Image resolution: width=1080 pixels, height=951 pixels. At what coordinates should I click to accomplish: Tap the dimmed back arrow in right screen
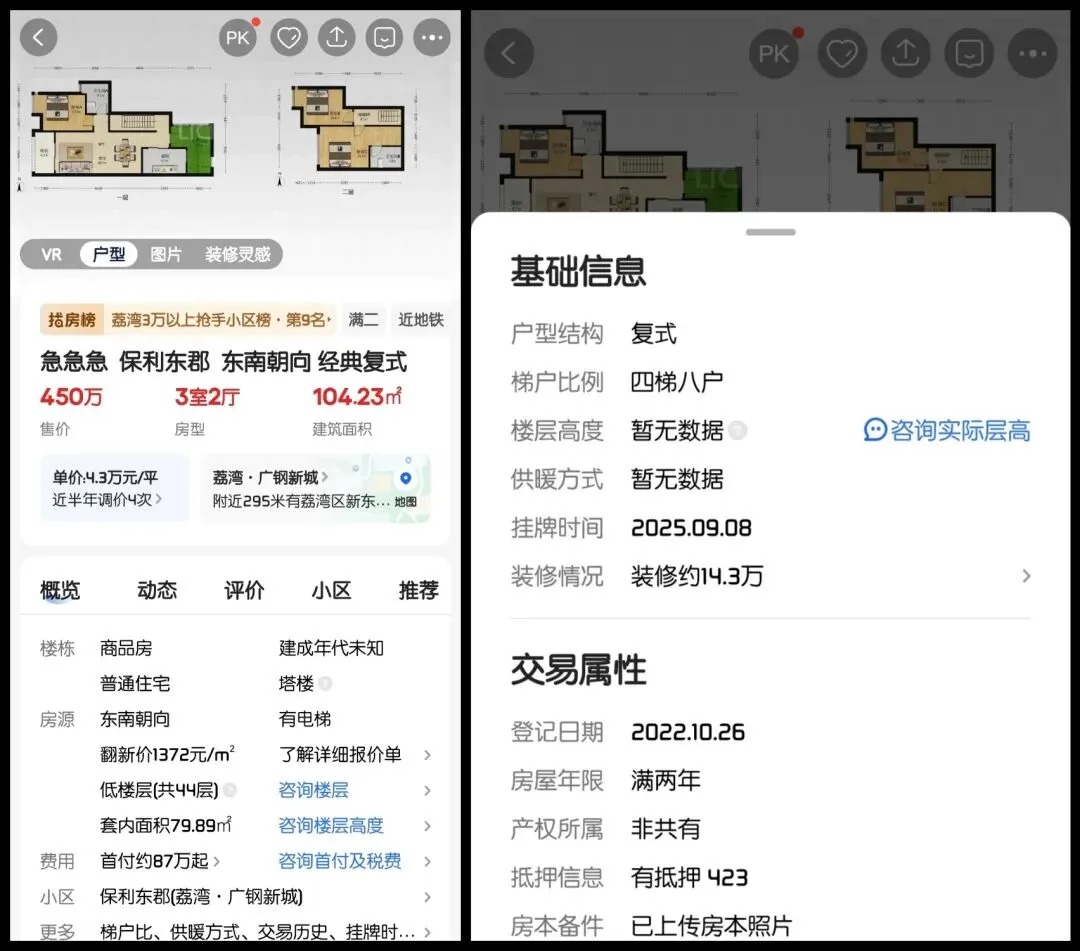509,53
